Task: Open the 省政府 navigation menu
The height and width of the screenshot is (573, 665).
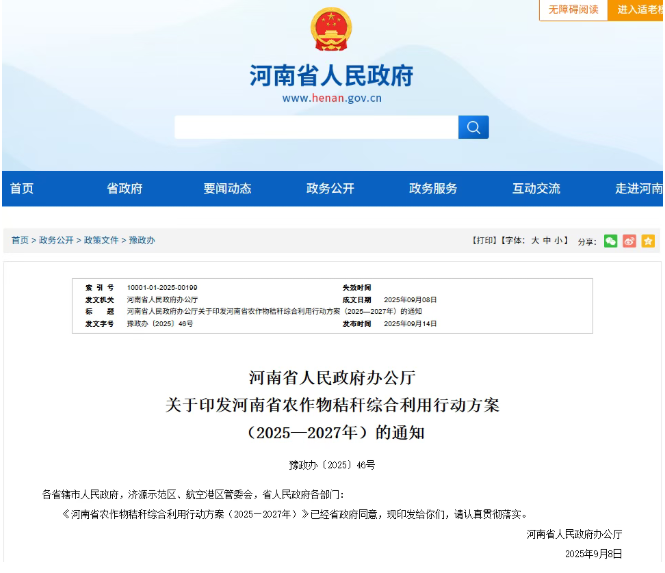Action: click(x=125, y=189)
